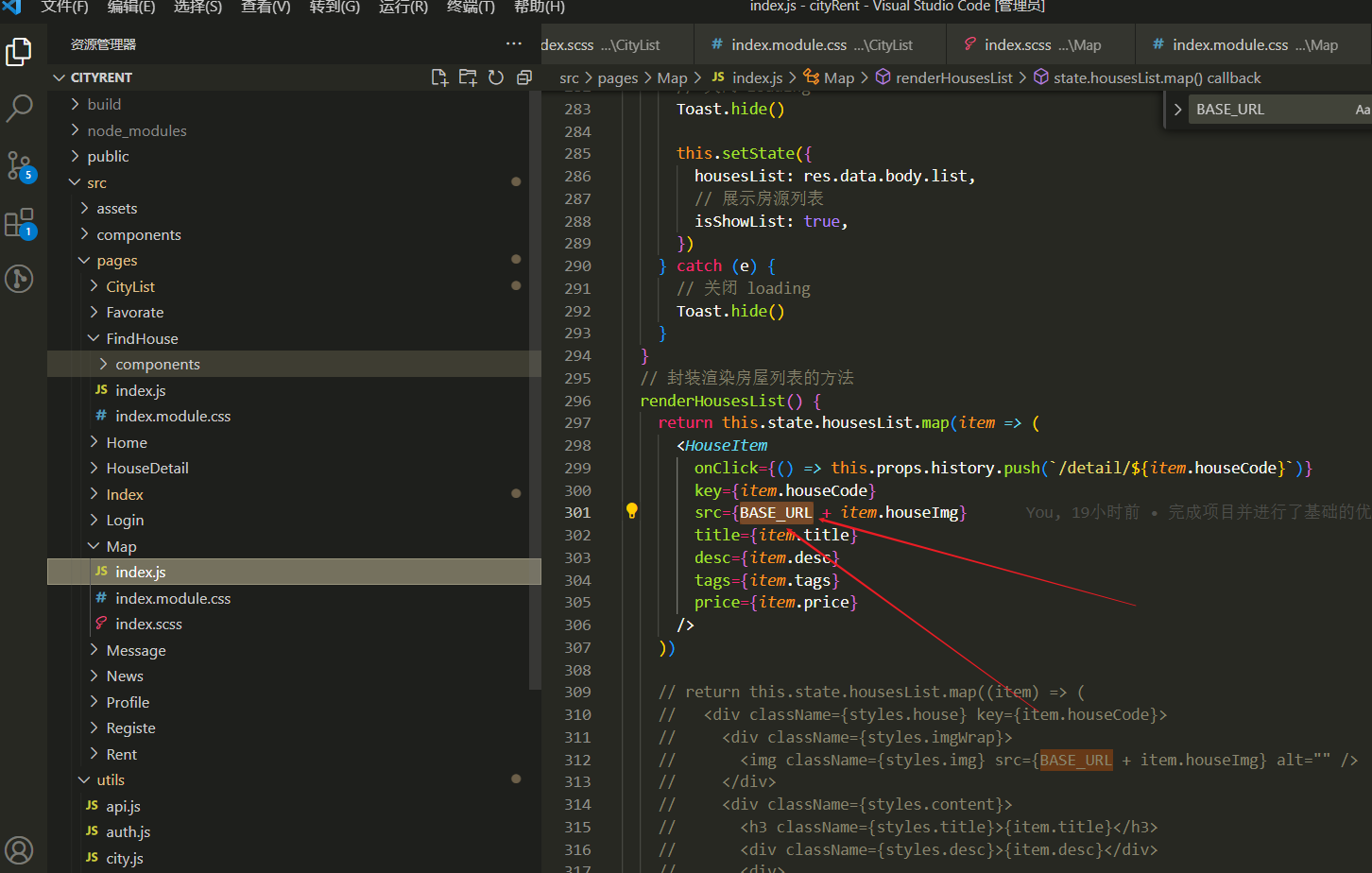Open the 选择(S) menu

197,7
